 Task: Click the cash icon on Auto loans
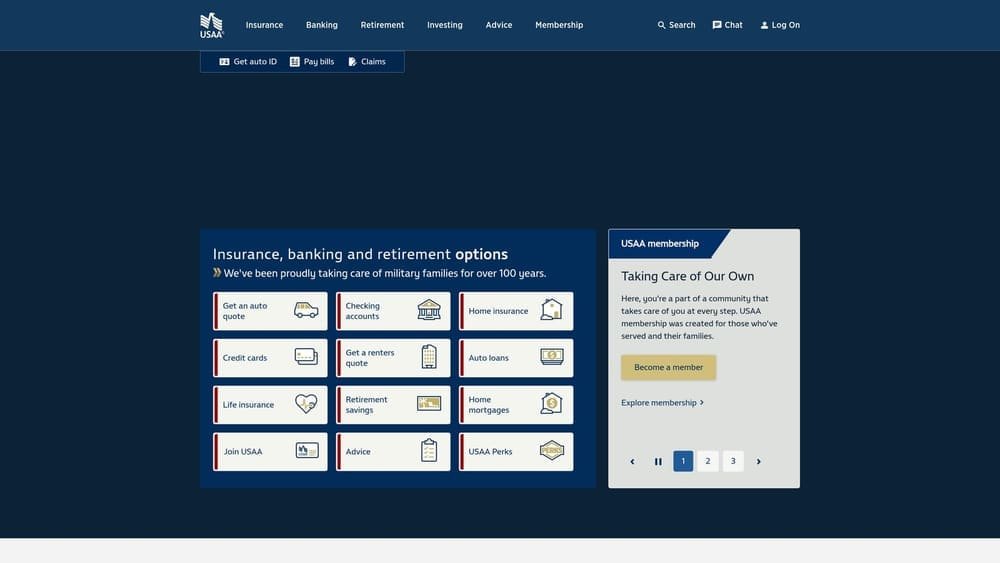(552, 356)
